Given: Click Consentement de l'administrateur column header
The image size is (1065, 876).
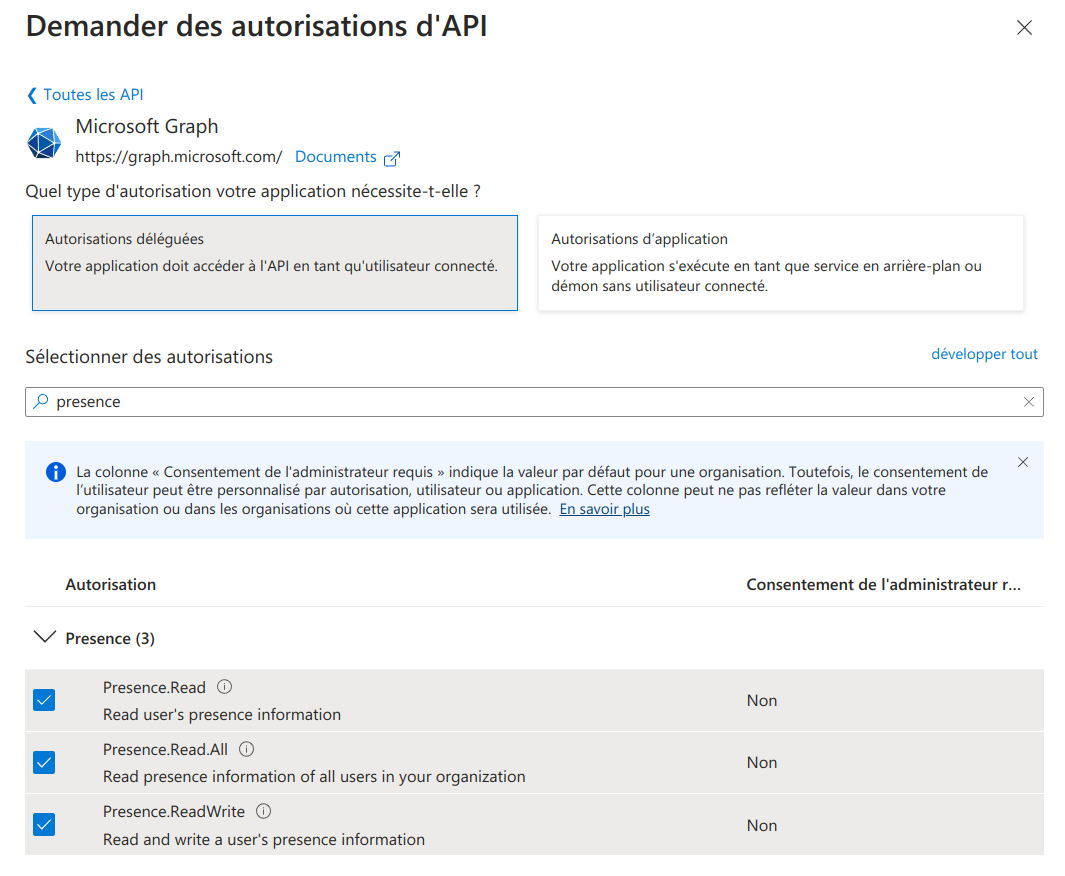Looking at the screenshot, I should point(884,585).
